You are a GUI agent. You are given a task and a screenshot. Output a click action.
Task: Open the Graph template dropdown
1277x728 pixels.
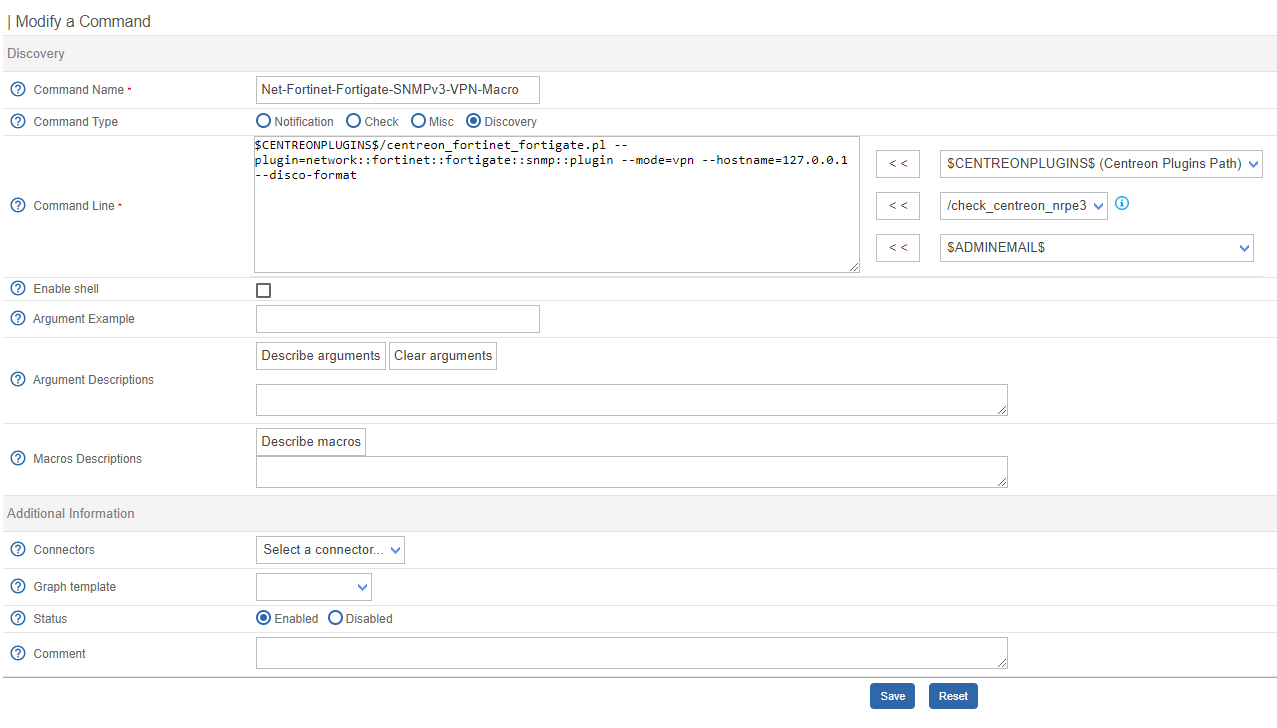tap(313, 586)
